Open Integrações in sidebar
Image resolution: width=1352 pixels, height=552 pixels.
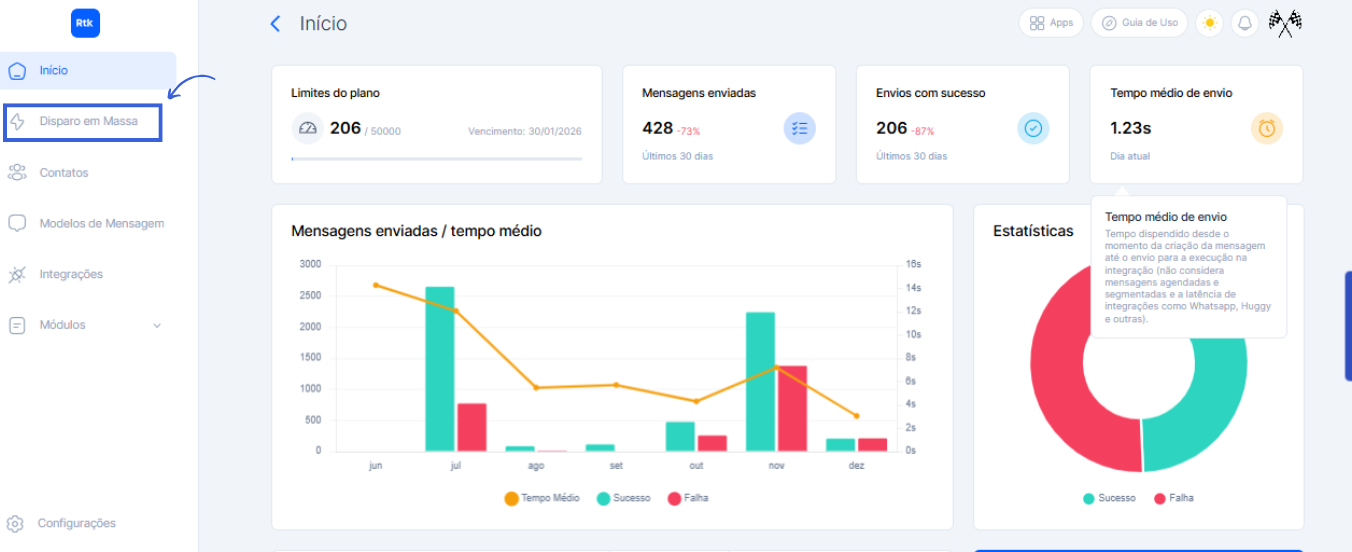tap(71, 274)
